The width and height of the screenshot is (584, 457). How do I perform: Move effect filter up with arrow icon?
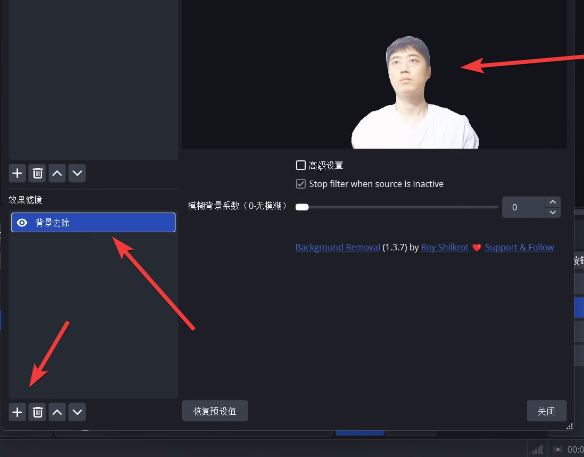pyautogui.click(x=57, y=412)
